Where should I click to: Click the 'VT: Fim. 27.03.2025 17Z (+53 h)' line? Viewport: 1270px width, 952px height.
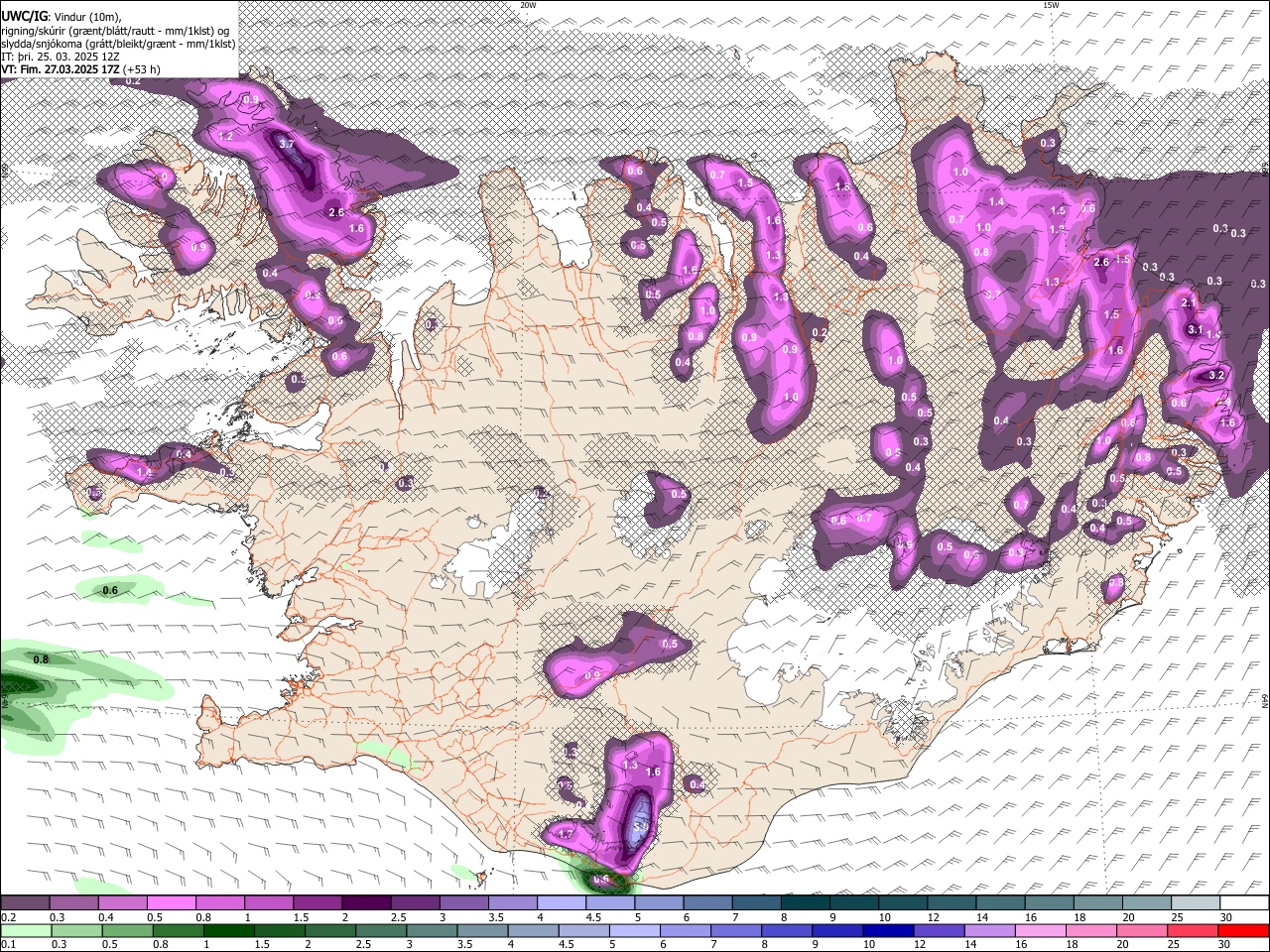click(x=80, y=69)
